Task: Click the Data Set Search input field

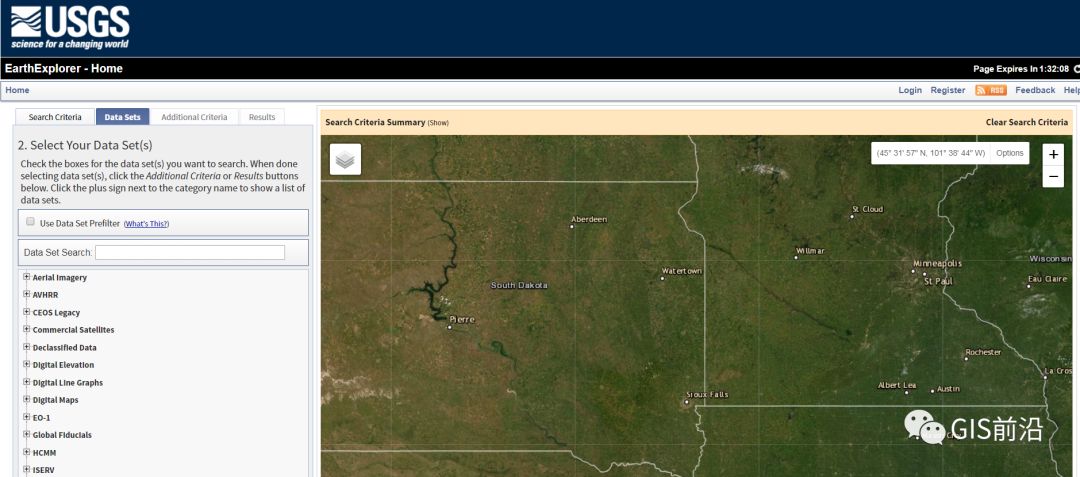Action: point(190,253)
